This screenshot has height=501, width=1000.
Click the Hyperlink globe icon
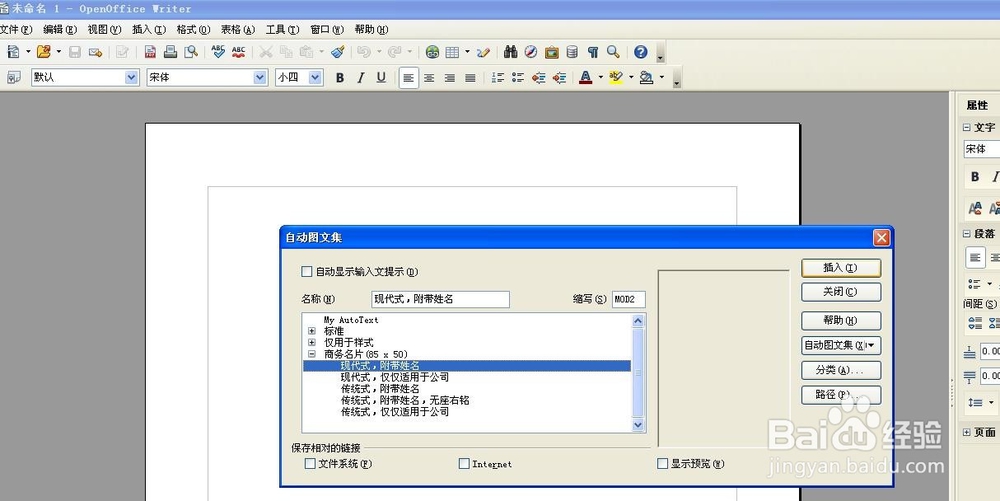coord(432,52)
